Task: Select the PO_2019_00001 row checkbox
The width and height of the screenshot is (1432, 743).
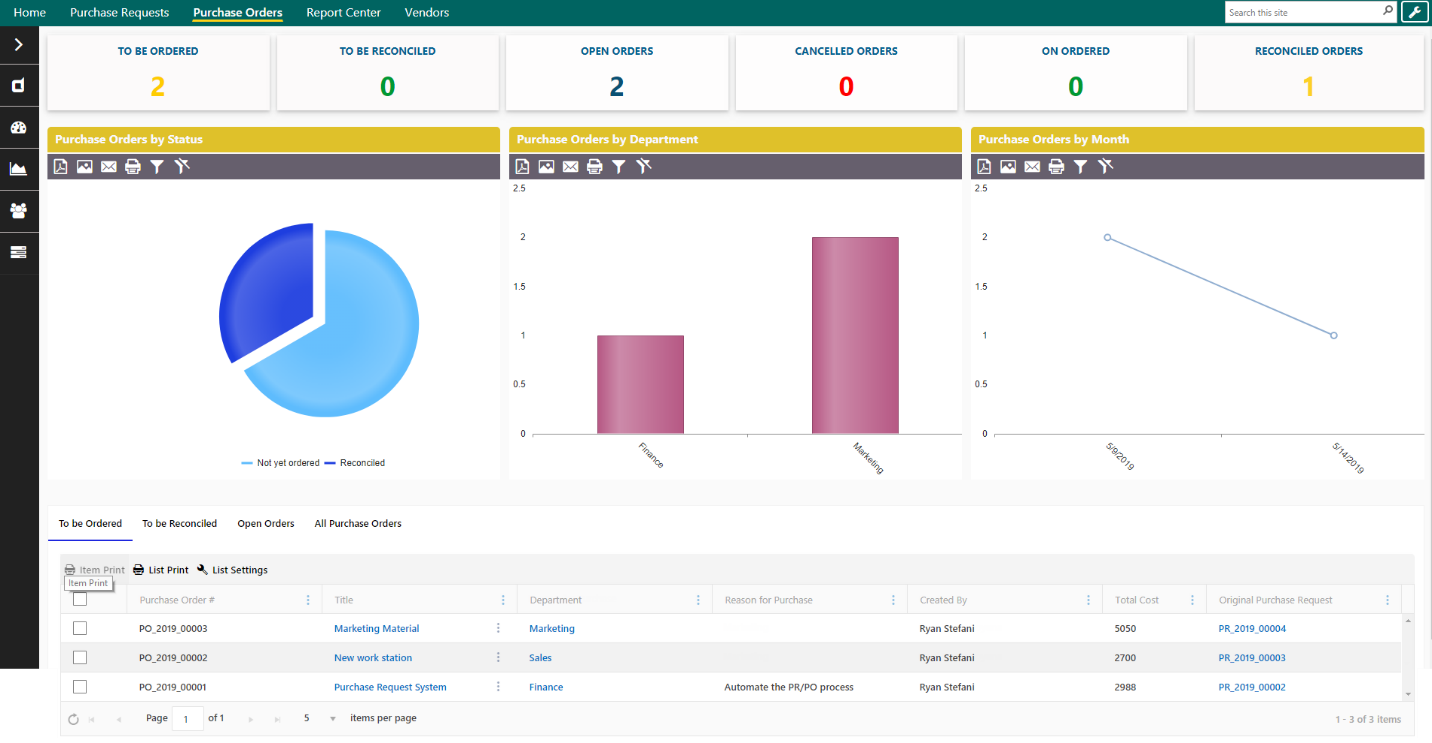Action: tap(80, 687)
